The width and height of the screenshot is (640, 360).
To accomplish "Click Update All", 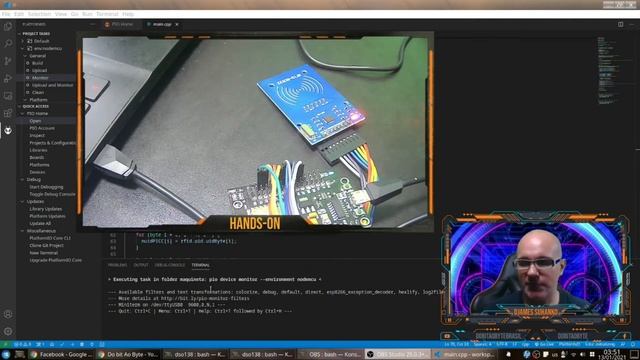I will tap(40, 224).
